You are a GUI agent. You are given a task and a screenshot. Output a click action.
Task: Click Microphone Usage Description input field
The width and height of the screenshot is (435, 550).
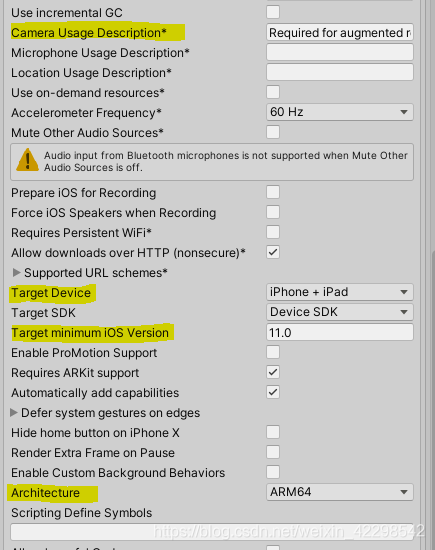pyautogui.click(x=340, y=52)
